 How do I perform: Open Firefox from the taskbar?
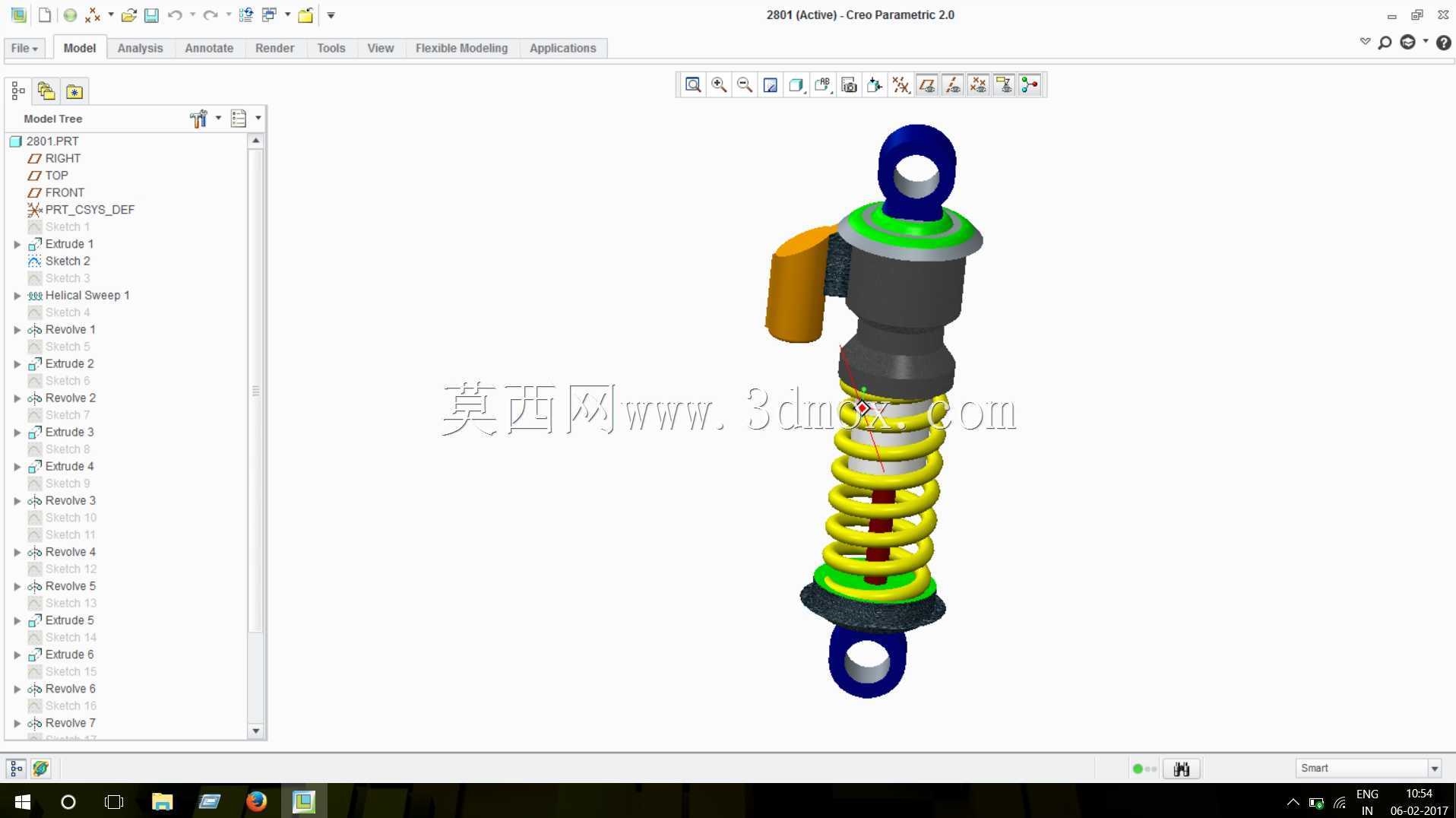[256, 801]
